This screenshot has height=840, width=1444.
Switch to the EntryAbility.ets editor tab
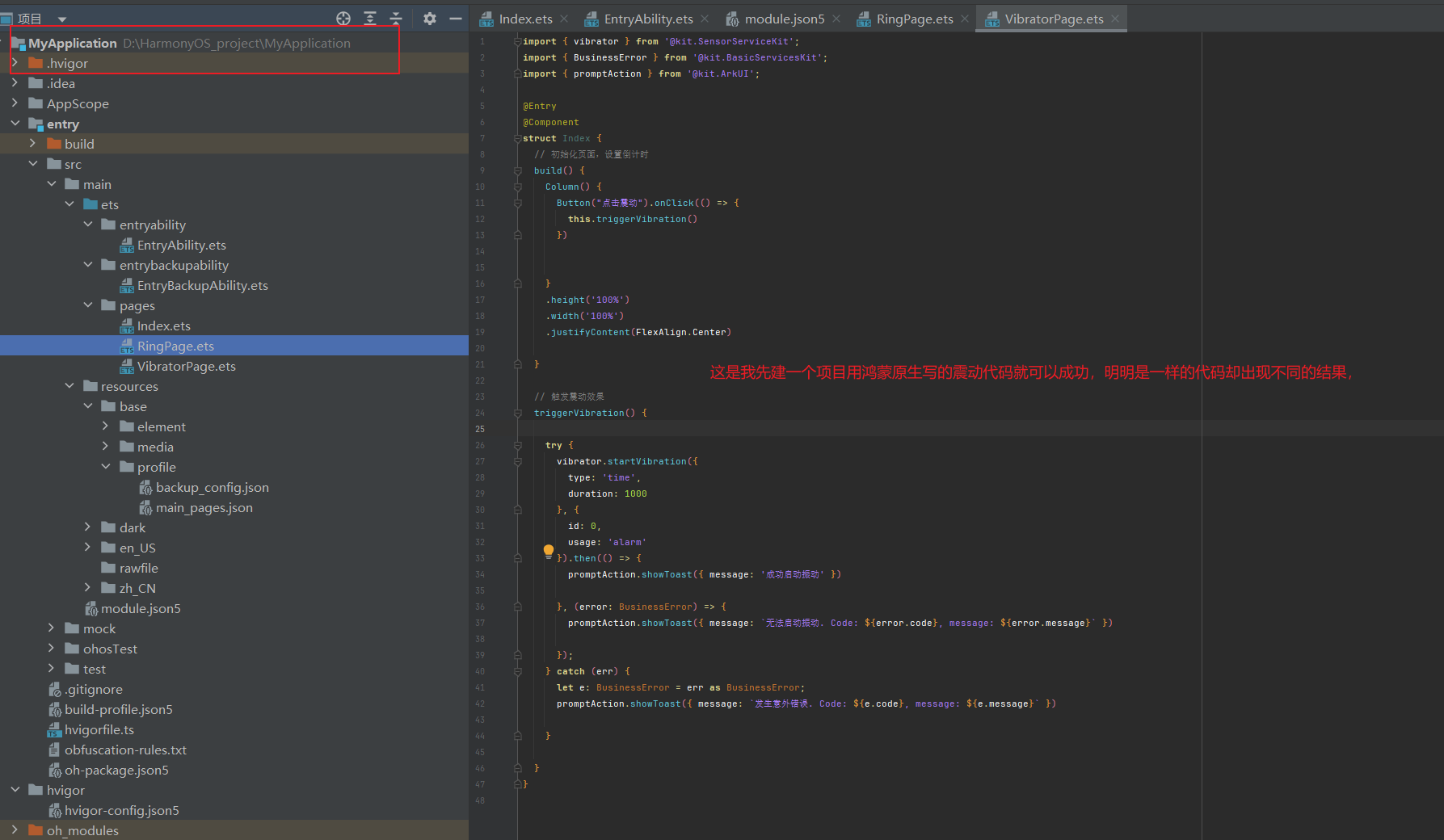click(x=648, y=19)
